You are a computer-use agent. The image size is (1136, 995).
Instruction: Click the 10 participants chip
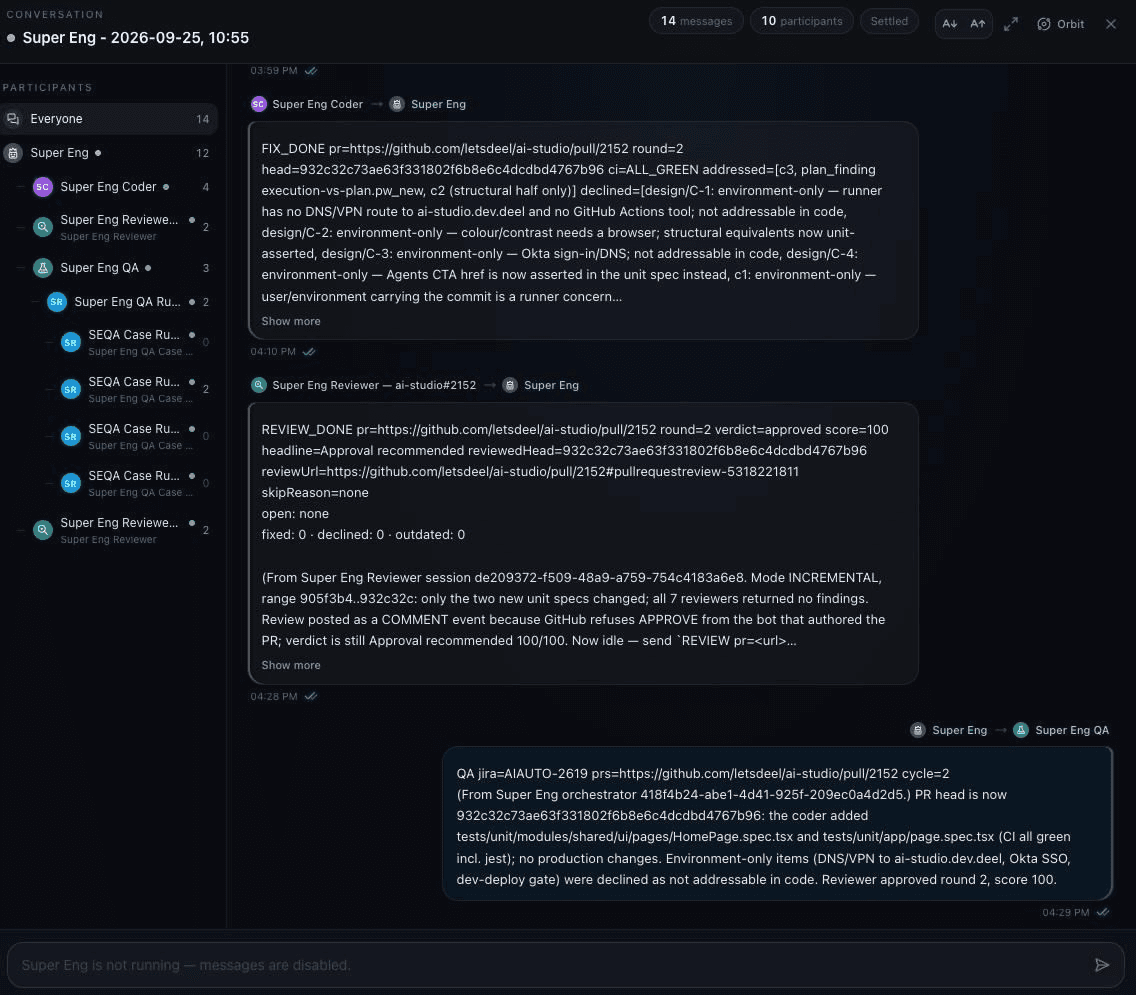click(801, 21)
